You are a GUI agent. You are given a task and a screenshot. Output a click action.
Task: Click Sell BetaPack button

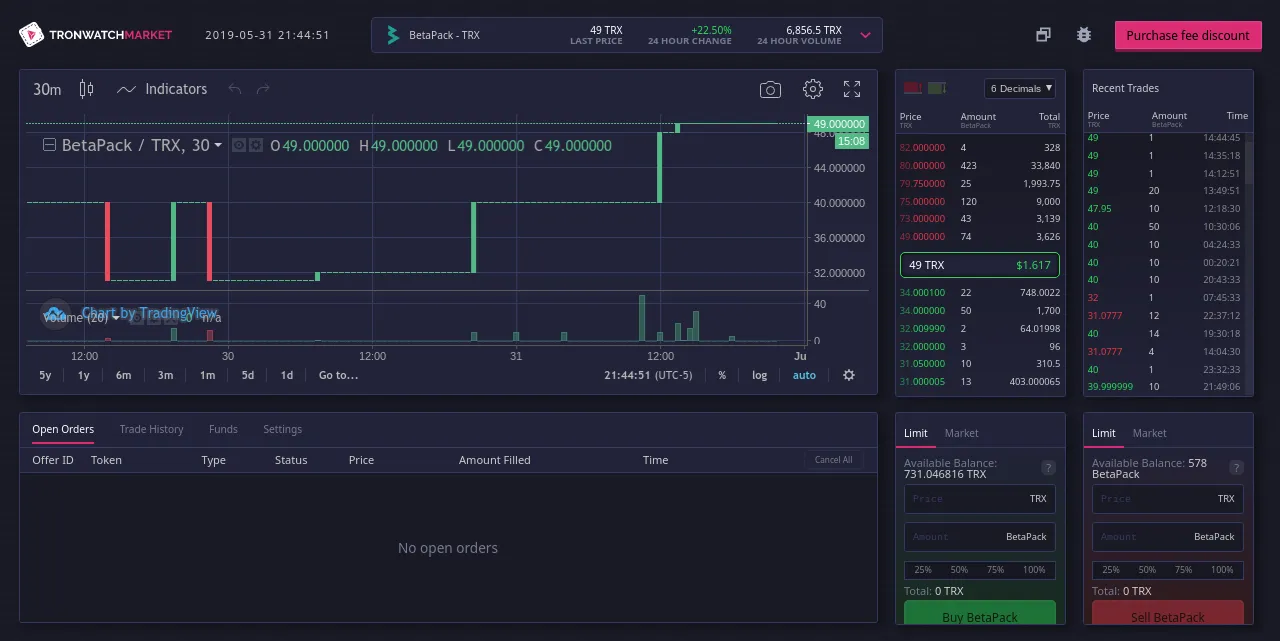click(1168, 612)
